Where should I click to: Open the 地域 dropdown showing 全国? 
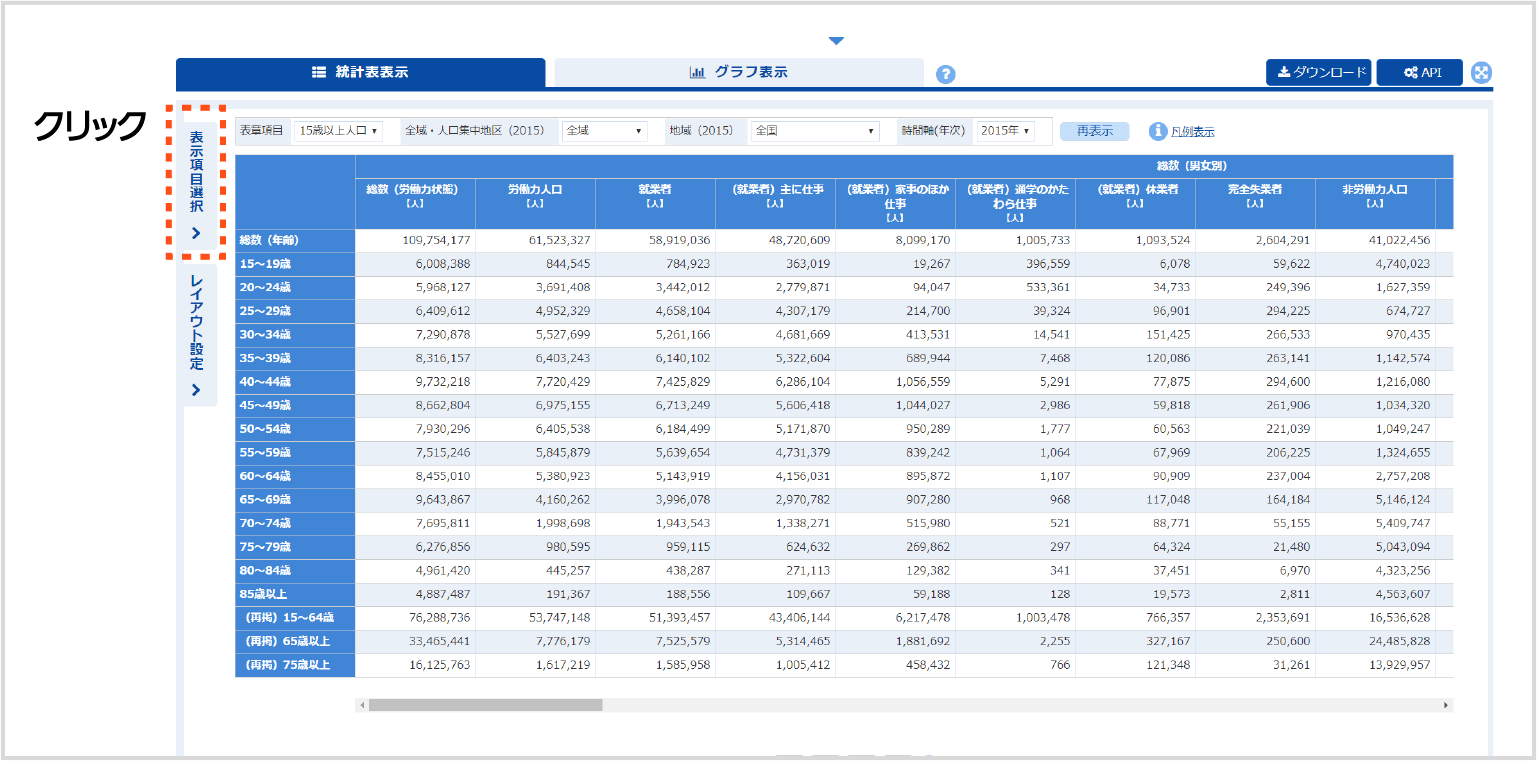point(815,131)
